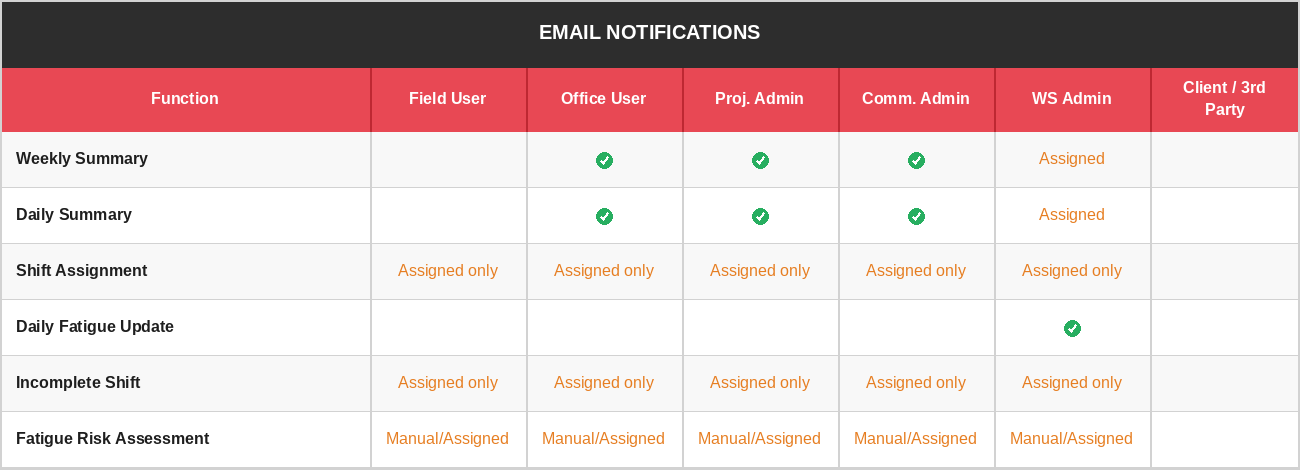Click the Function column header

pos(185,98)
